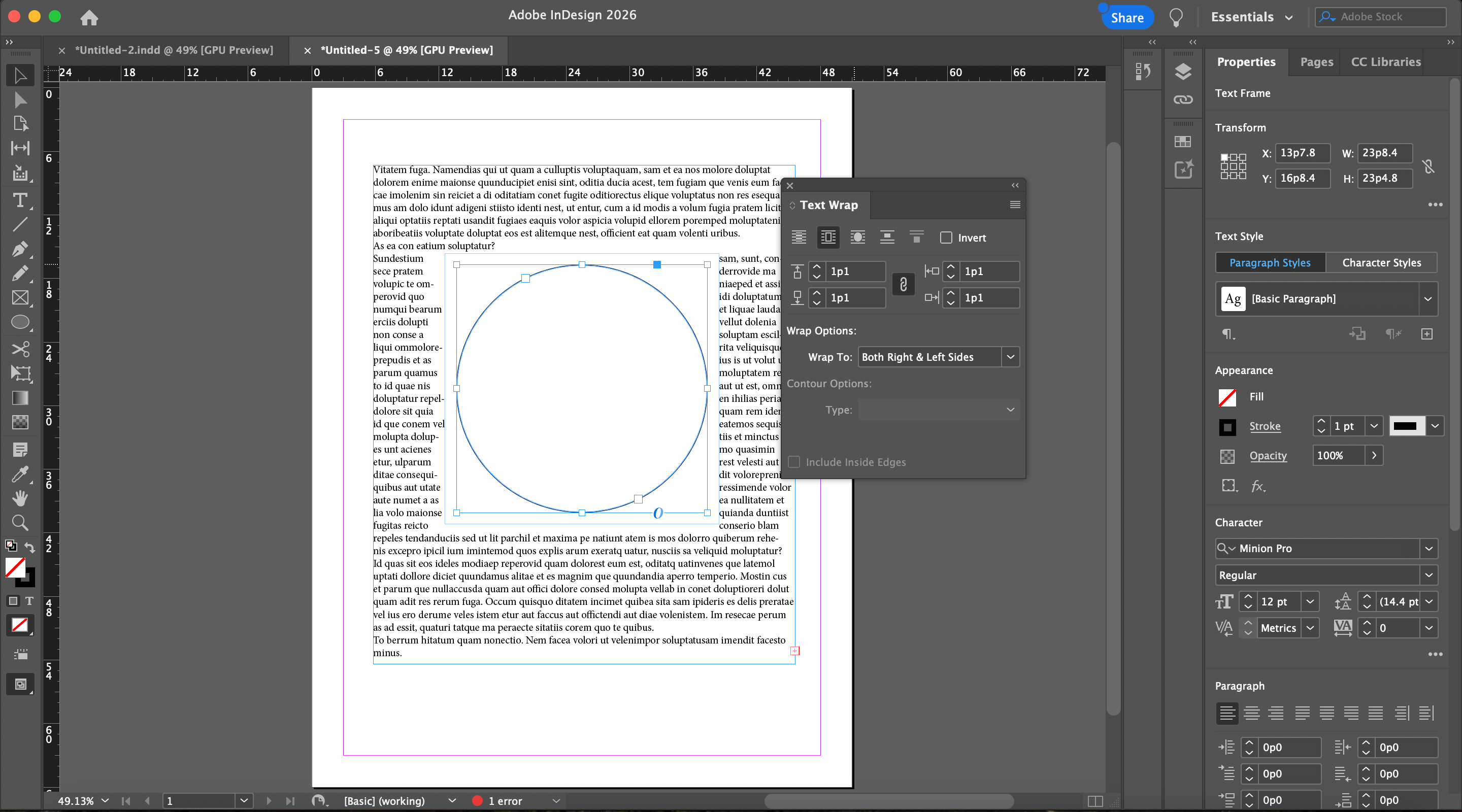Toggle make all settings the same link

pos(903,284)
